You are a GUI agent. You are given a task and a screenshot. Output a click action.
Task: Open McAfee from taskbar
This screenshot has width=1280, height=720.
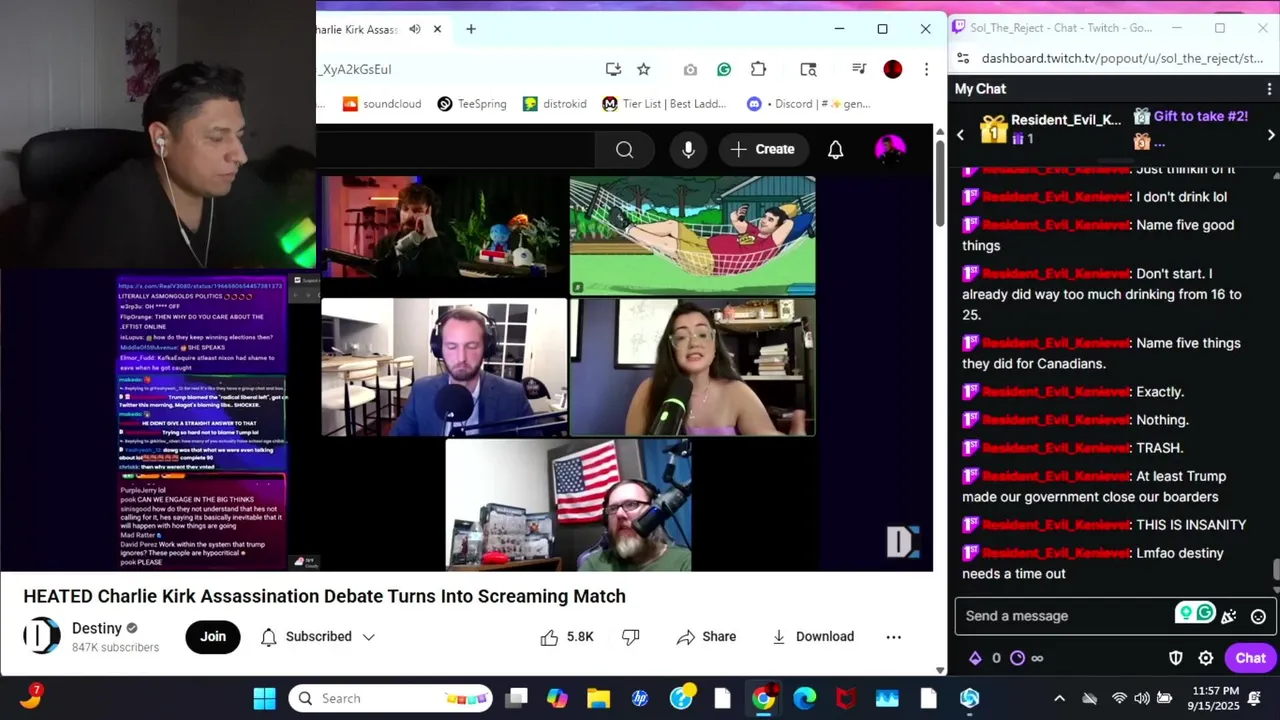click(x=846, y=698)
